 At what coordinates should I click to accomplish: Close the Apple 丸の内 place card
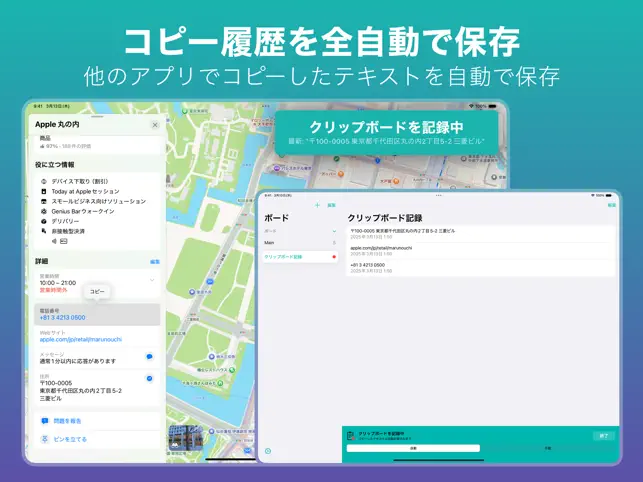(155, 125)
